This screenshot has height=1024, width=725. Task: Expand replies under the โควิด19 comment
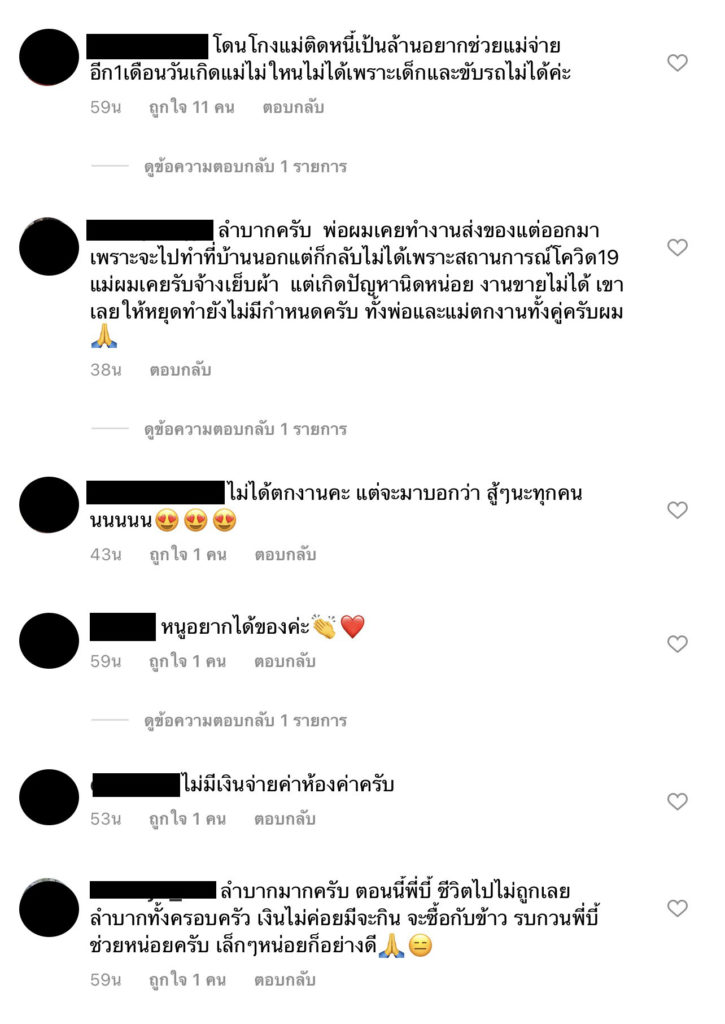click(245, 430)
